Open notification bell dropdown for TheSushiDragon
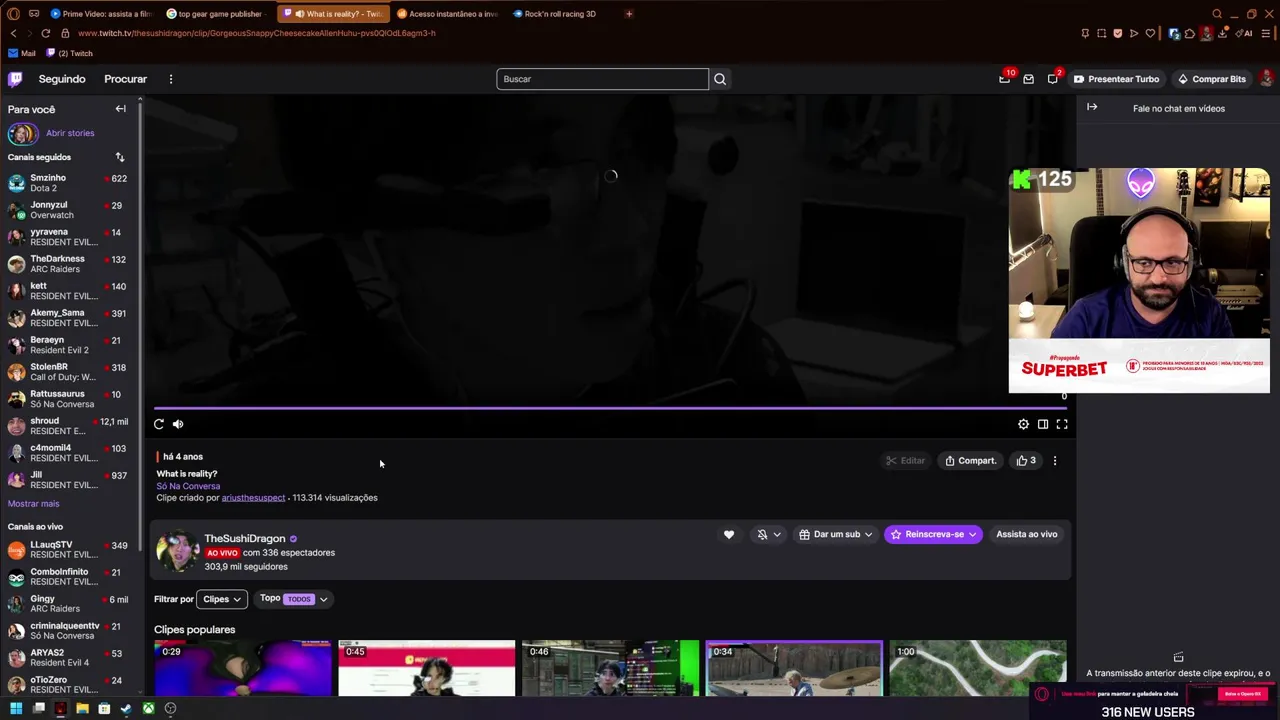Screen dimensions: 1280x720 click(x=768, y=535)
